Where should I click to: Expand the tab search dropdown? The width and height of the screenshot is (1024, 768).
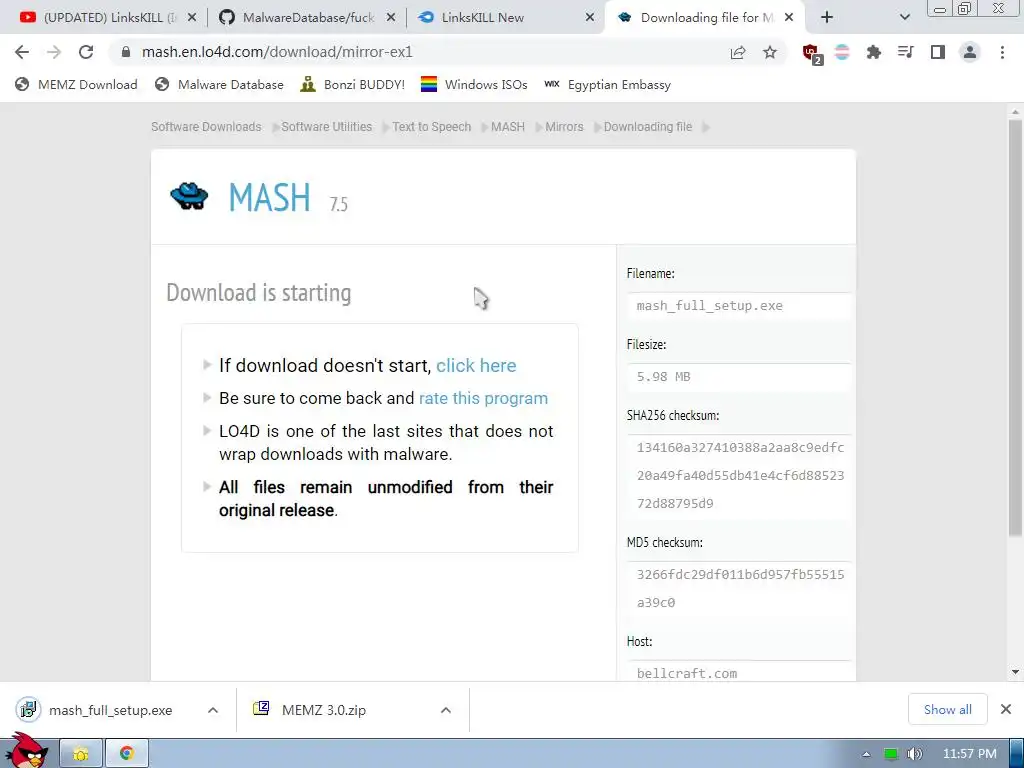(904, 18)
